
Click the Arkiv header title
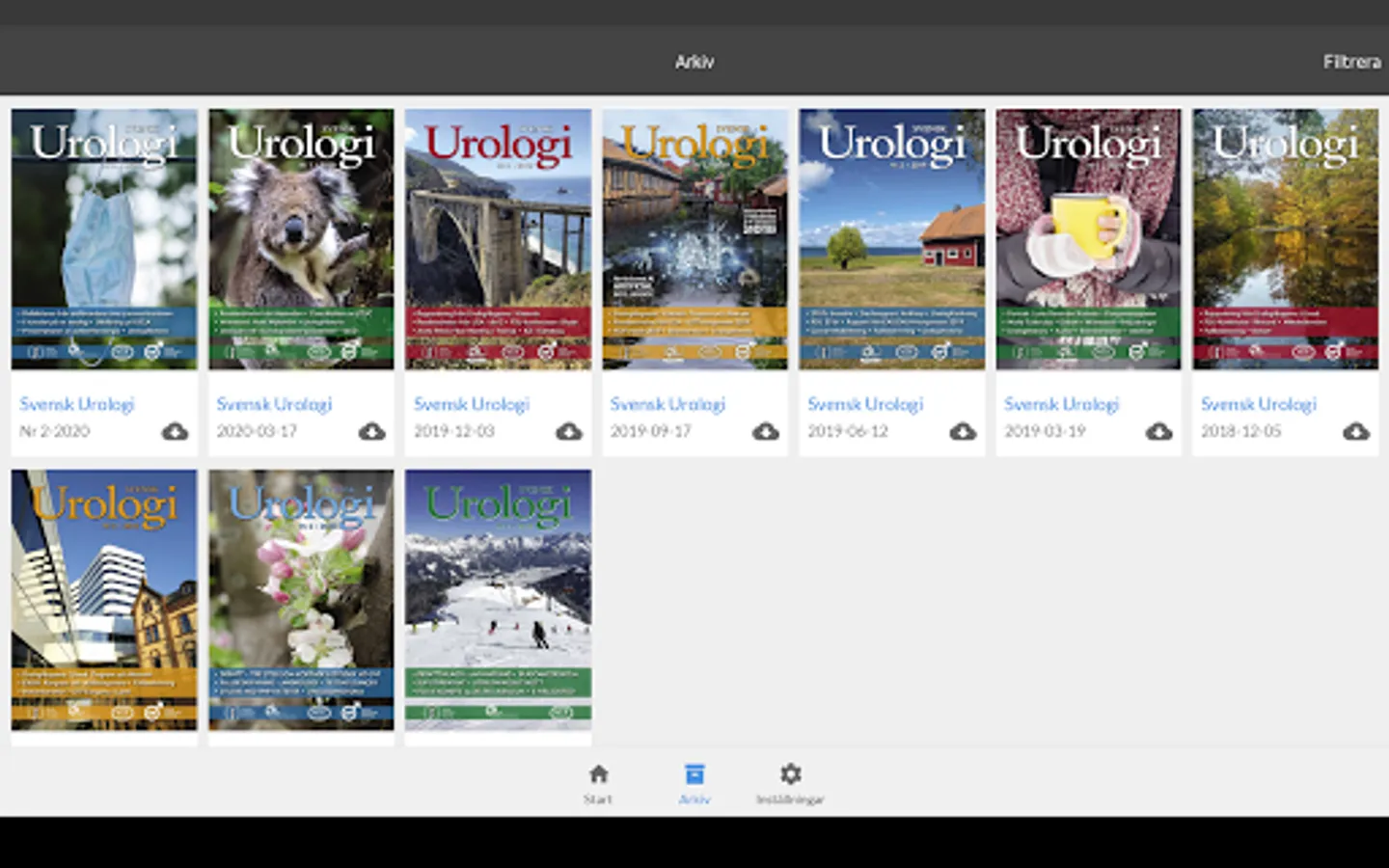pyautogui.click(x=694, y=62)
